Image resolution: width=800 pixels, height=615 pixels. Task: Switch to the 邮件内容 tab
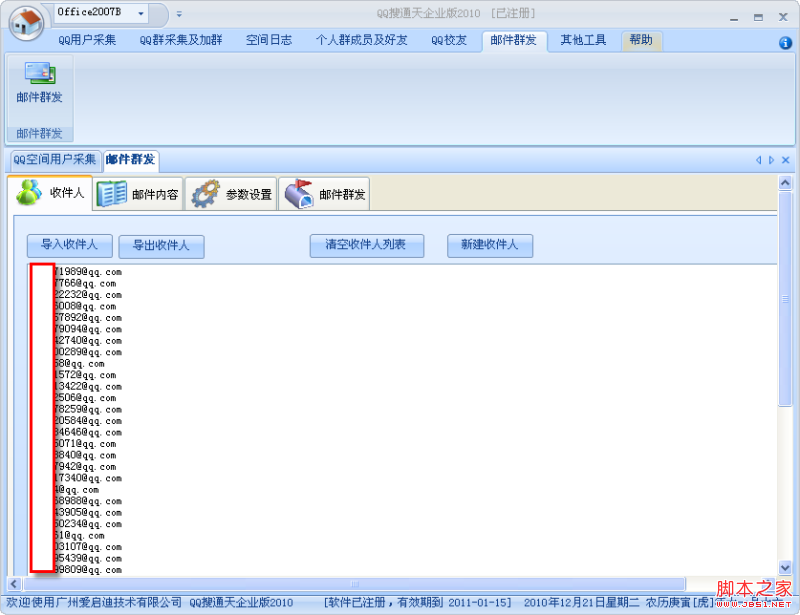pos(139,194)
